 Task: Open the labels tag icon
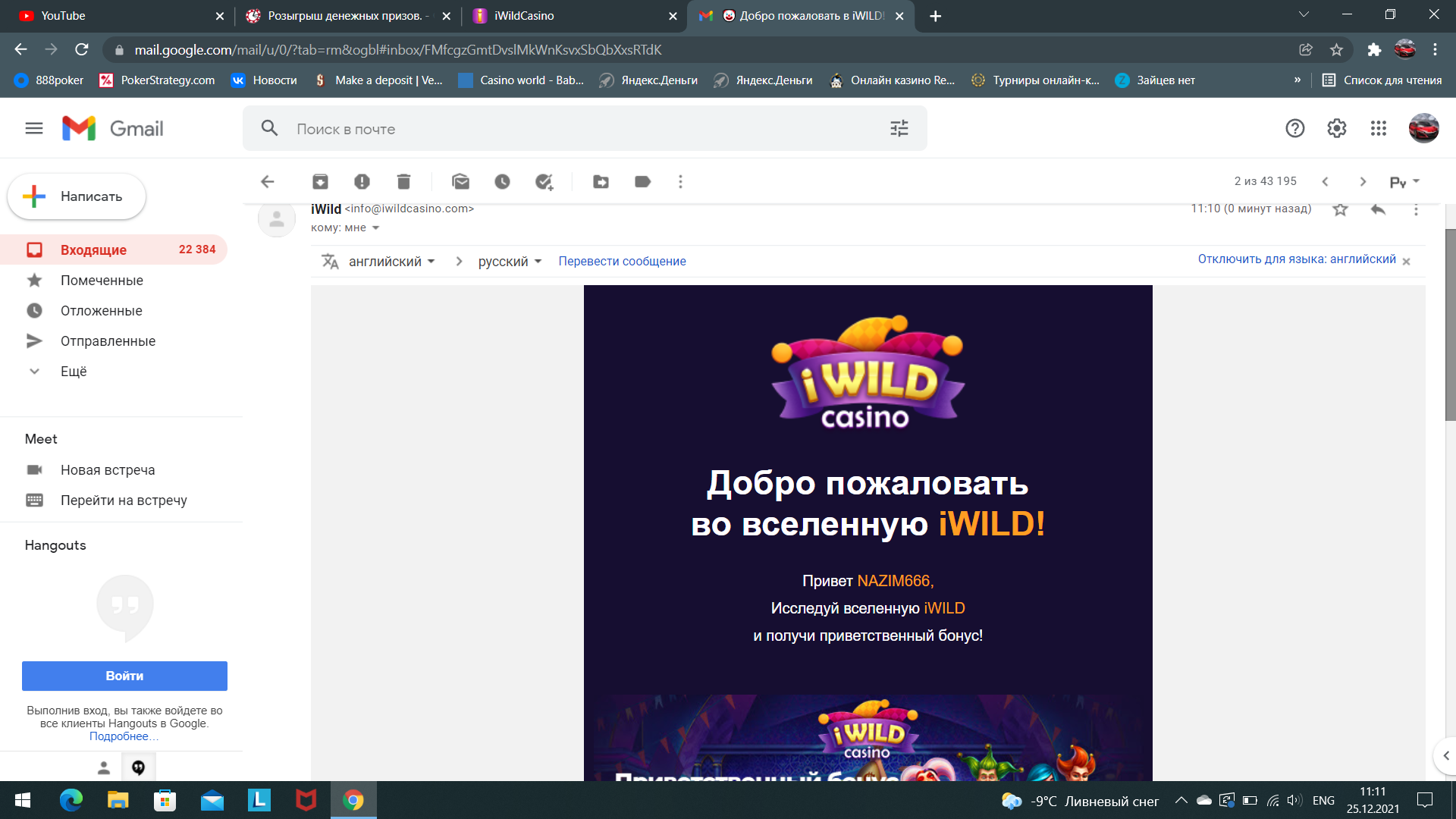(x=642, y=182)
